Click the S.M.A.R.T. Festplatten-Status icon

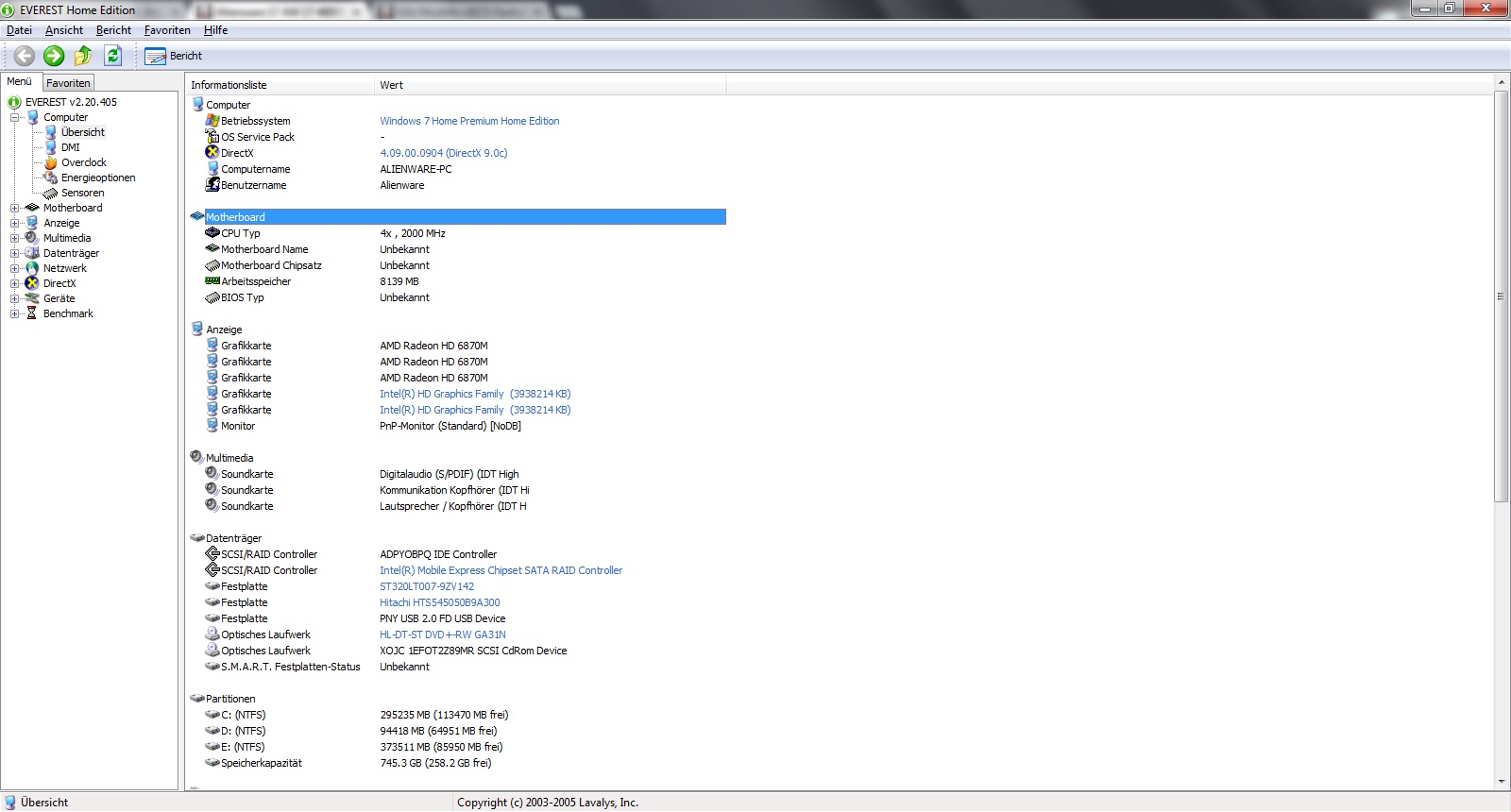(x=212, y=666)
